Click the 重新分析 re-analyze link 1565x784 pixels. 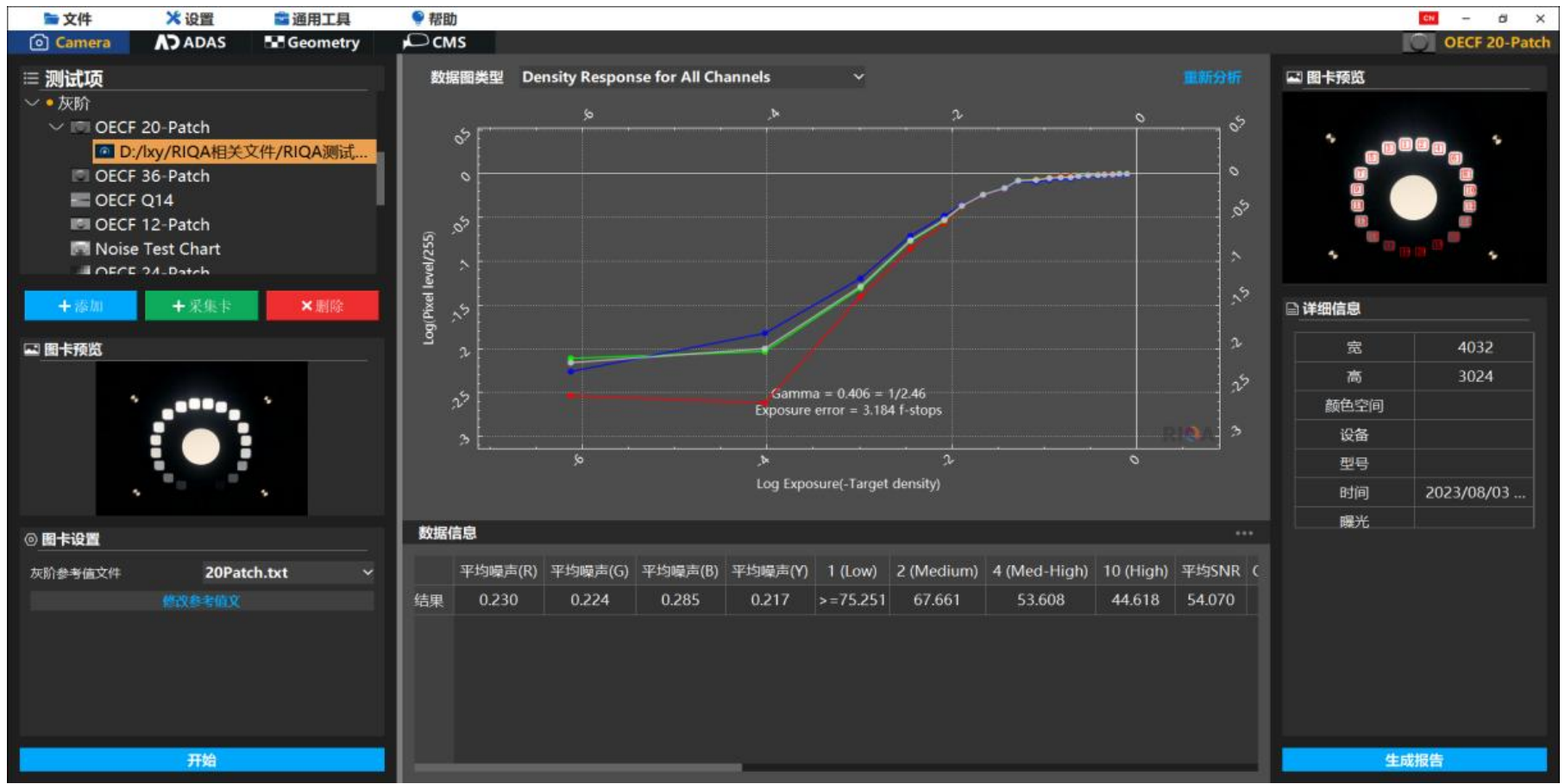tap(1211, 78)
